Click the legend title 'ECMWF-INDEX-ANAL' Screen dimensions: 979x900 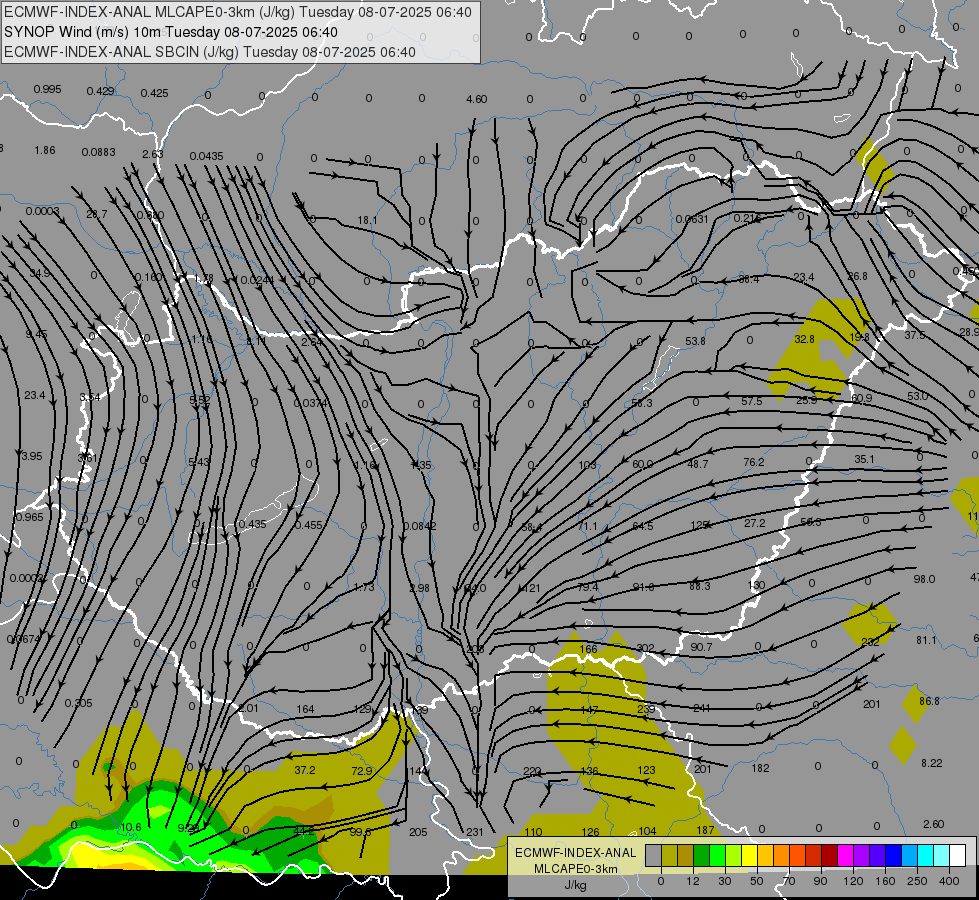click(x=576, y=853)
